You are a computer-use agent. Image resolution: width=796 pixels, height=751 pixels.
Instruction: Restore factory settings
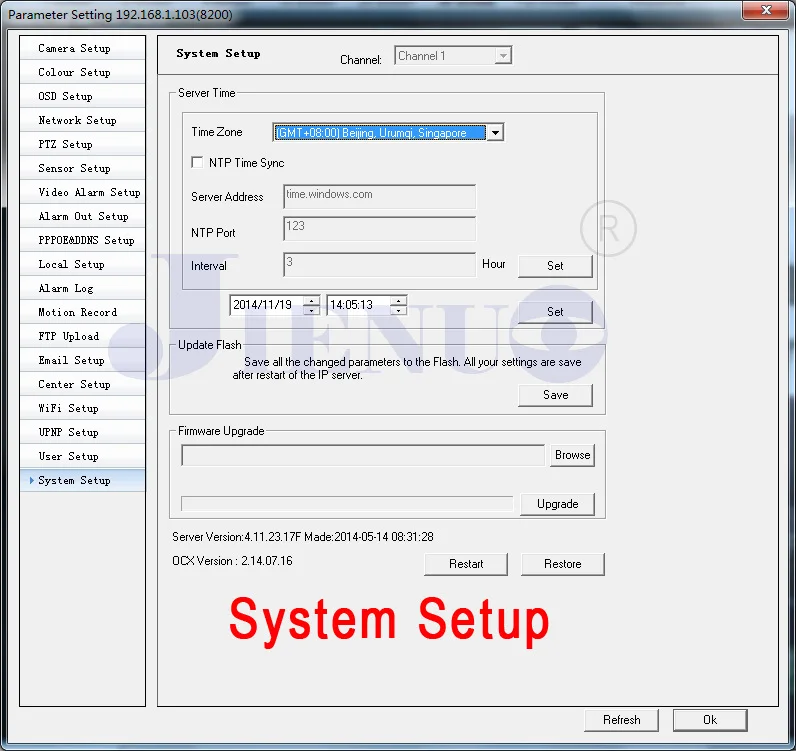pyautogui.click(x=562, y=564)
